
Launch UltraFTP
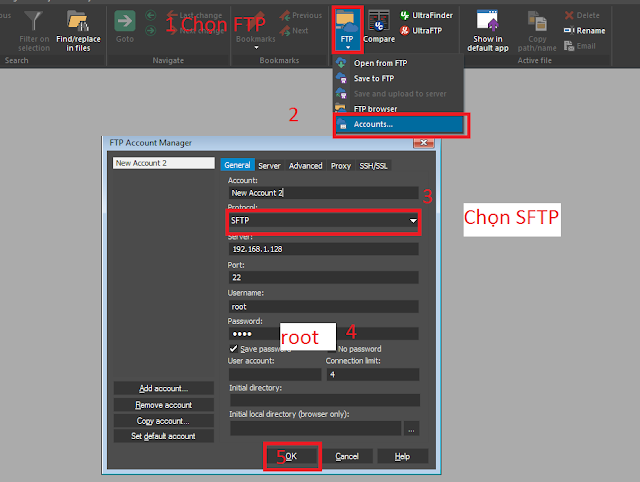421,31
